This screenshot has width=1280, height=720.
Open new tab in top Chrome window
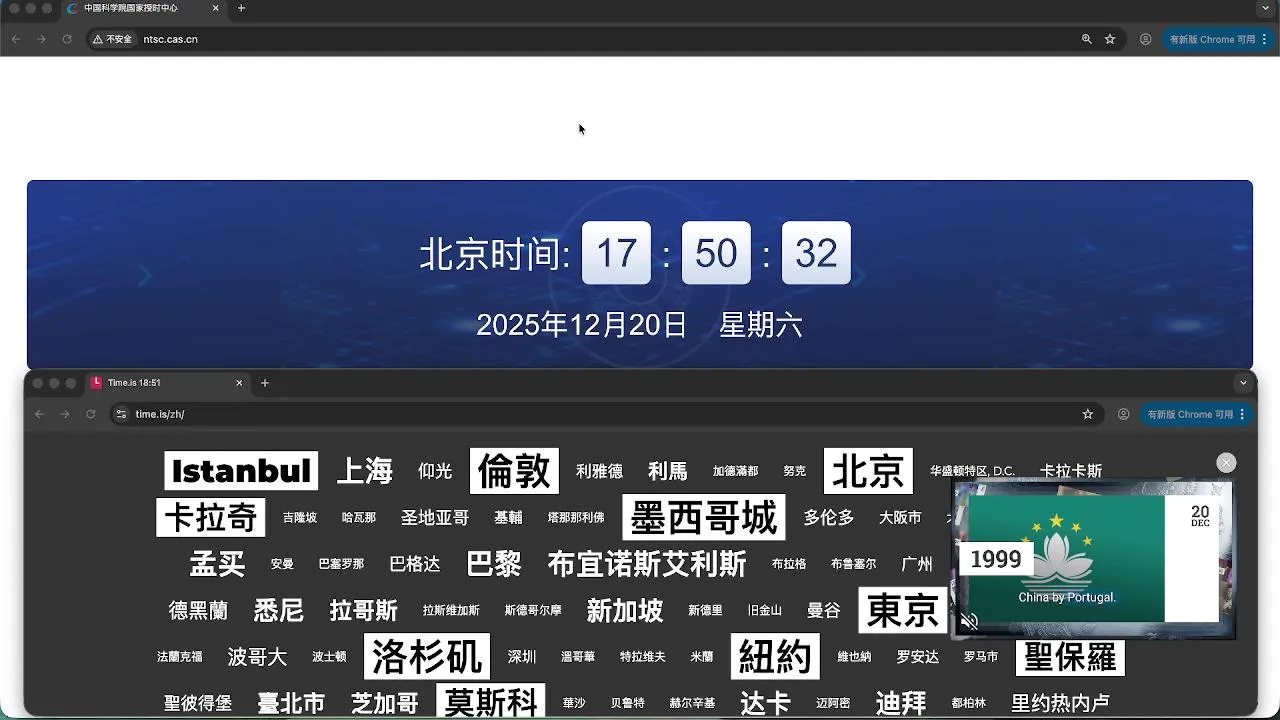click(x=241, y=8)
